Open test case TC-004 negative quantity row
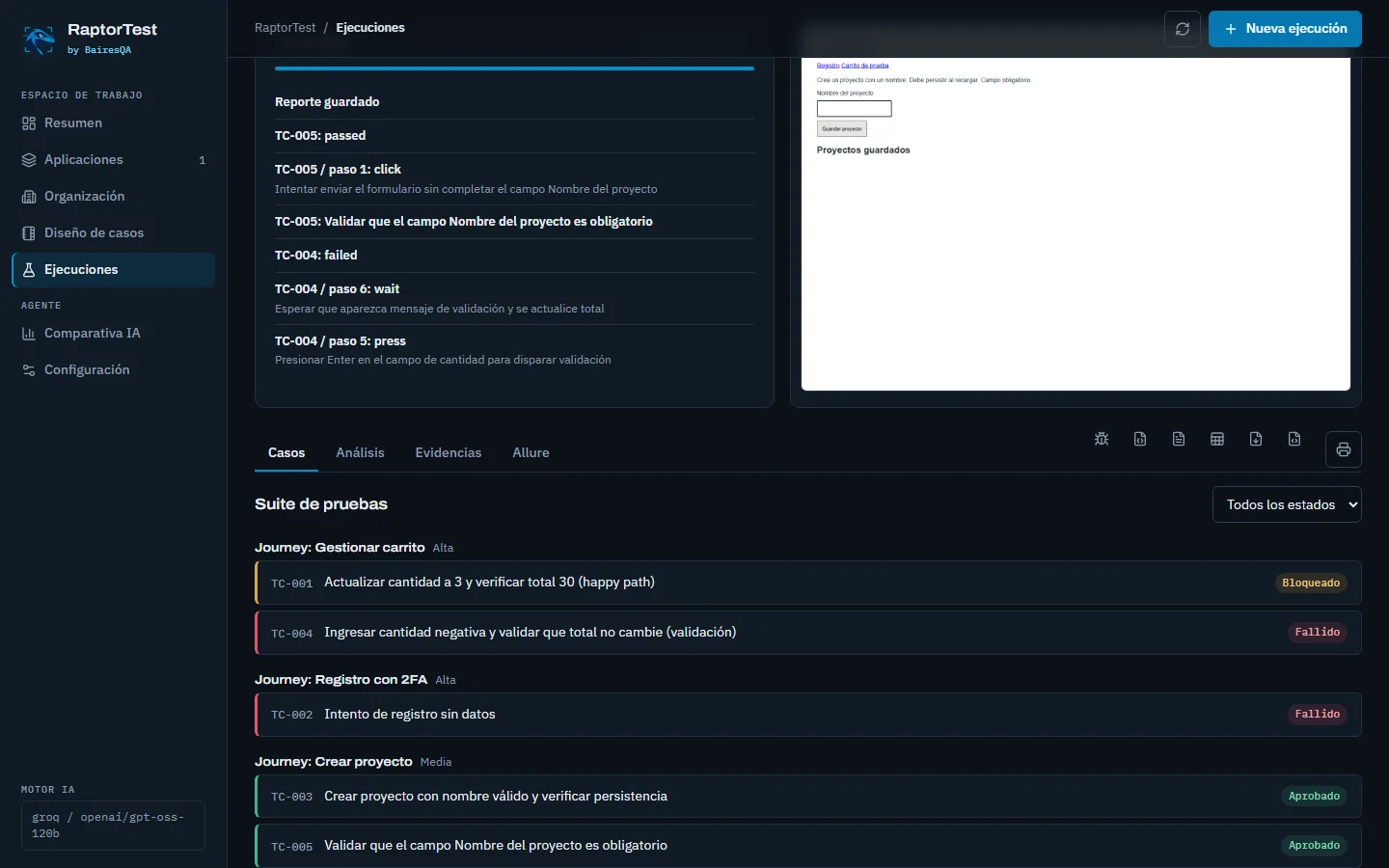The width and height of the screenshot is (1389, 868). click(x=808, y=633)
